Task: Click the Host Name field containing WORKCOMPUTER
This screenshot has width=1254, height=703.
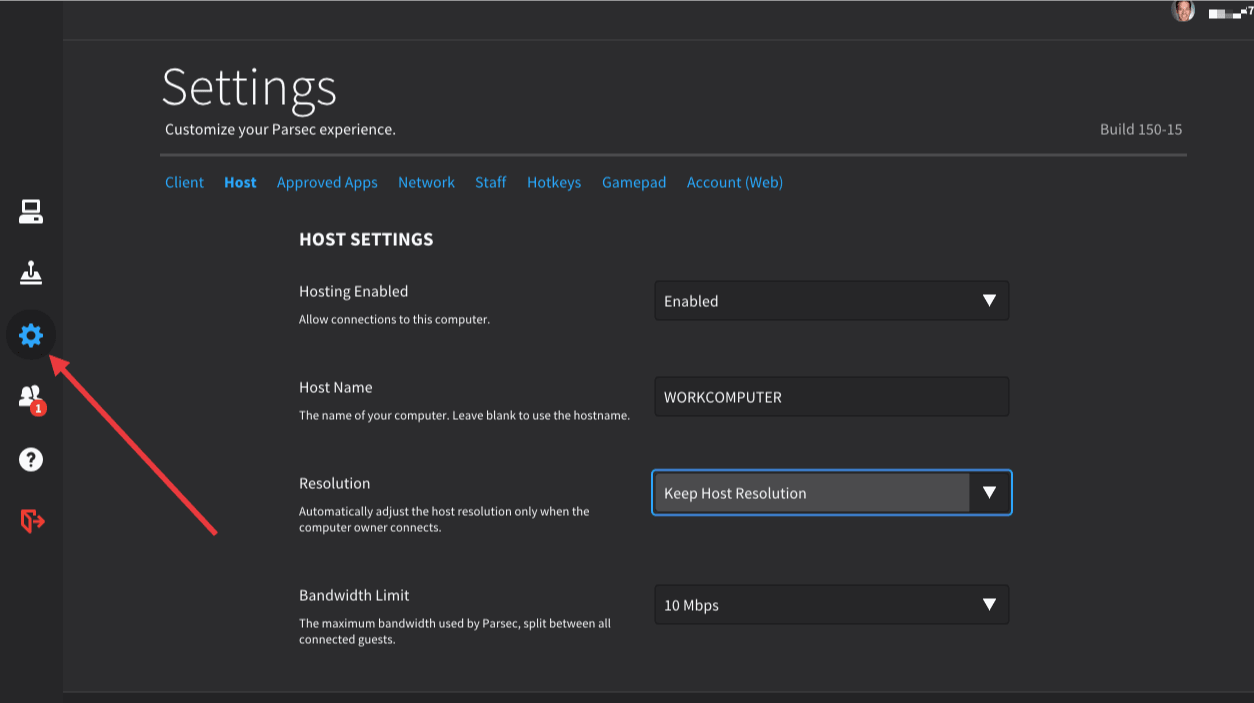Action: tap(831, 397)
